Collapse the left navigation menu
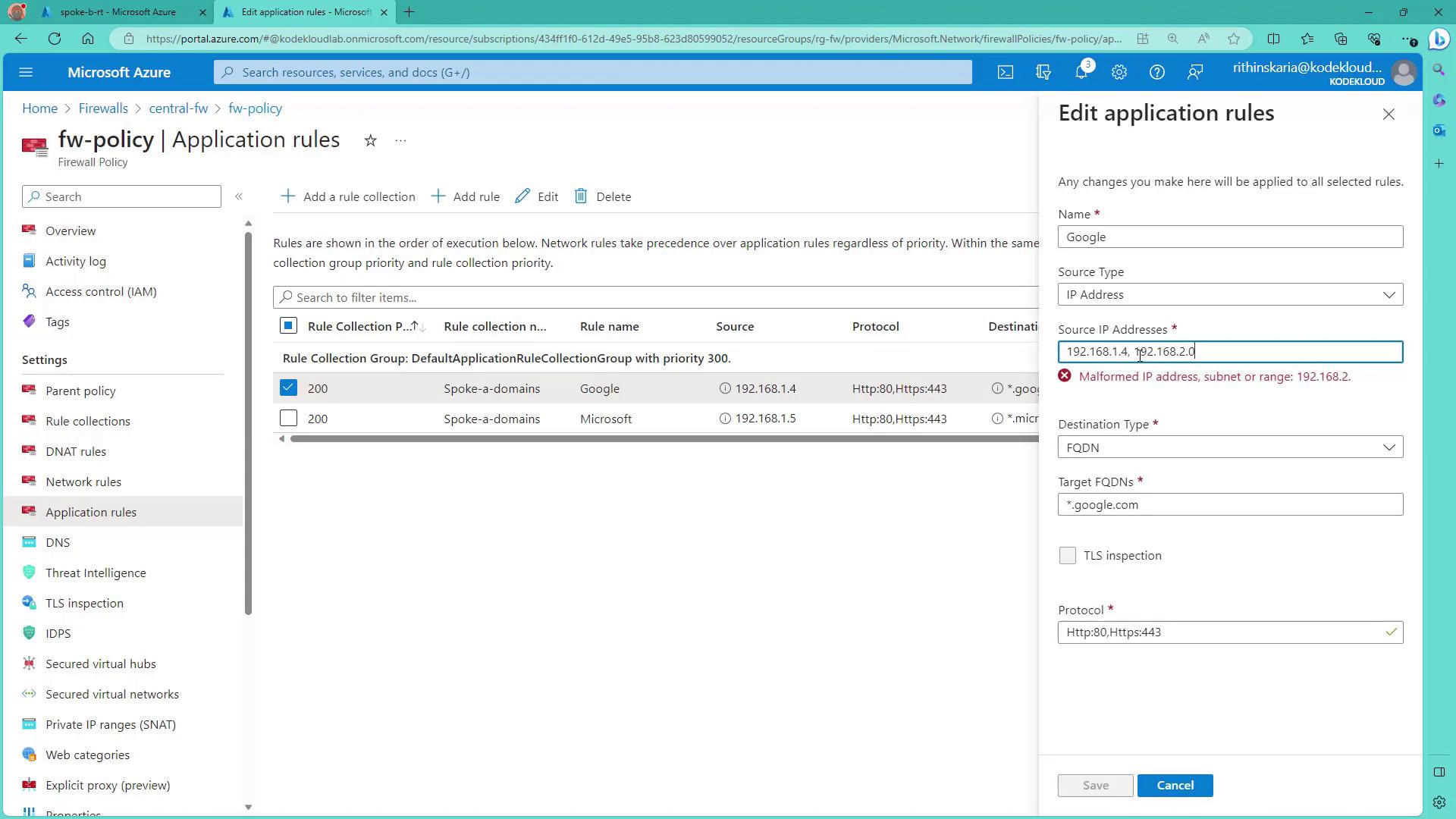Image resolution: width=1456 pixels, height=819 pixels. (x=239, y=196)
